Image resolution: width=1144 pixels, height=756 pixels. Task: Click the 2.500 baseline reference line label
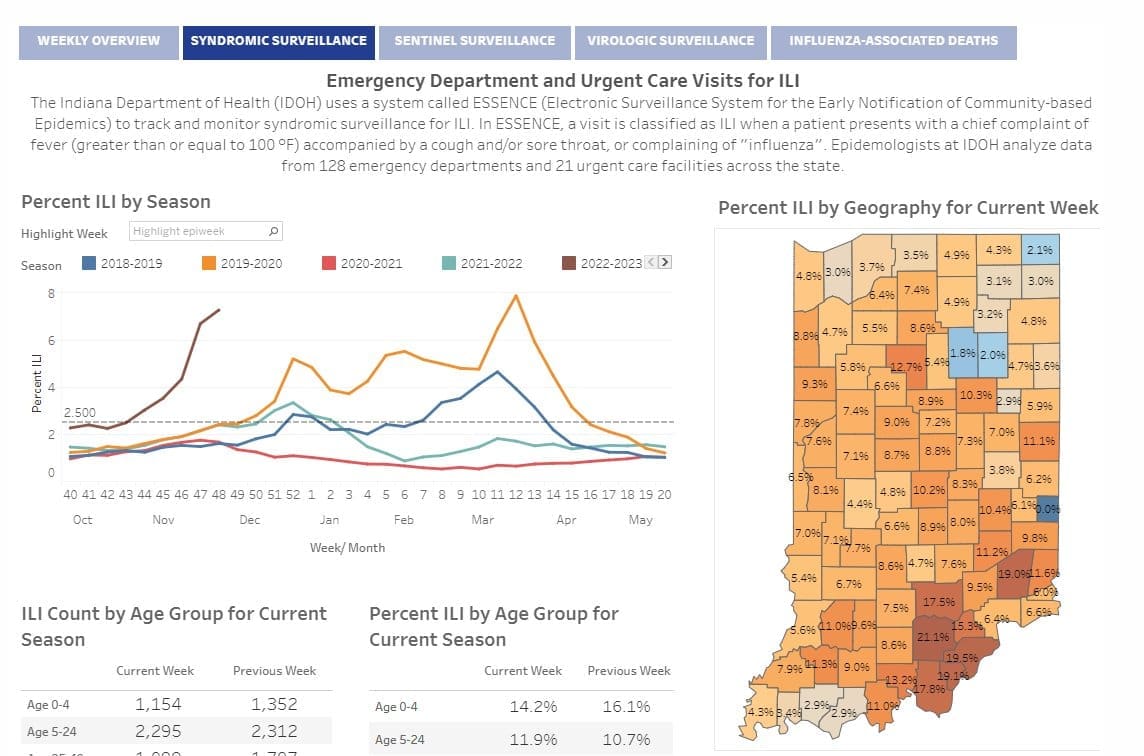(x=80, y=412)
